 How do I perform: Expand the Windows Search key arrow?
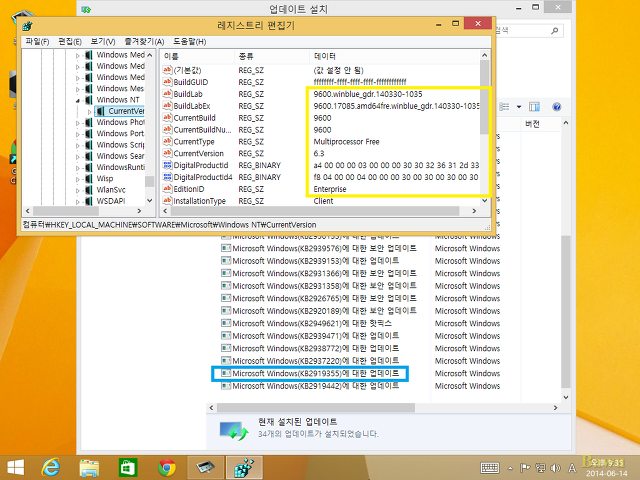click(78, 156)
